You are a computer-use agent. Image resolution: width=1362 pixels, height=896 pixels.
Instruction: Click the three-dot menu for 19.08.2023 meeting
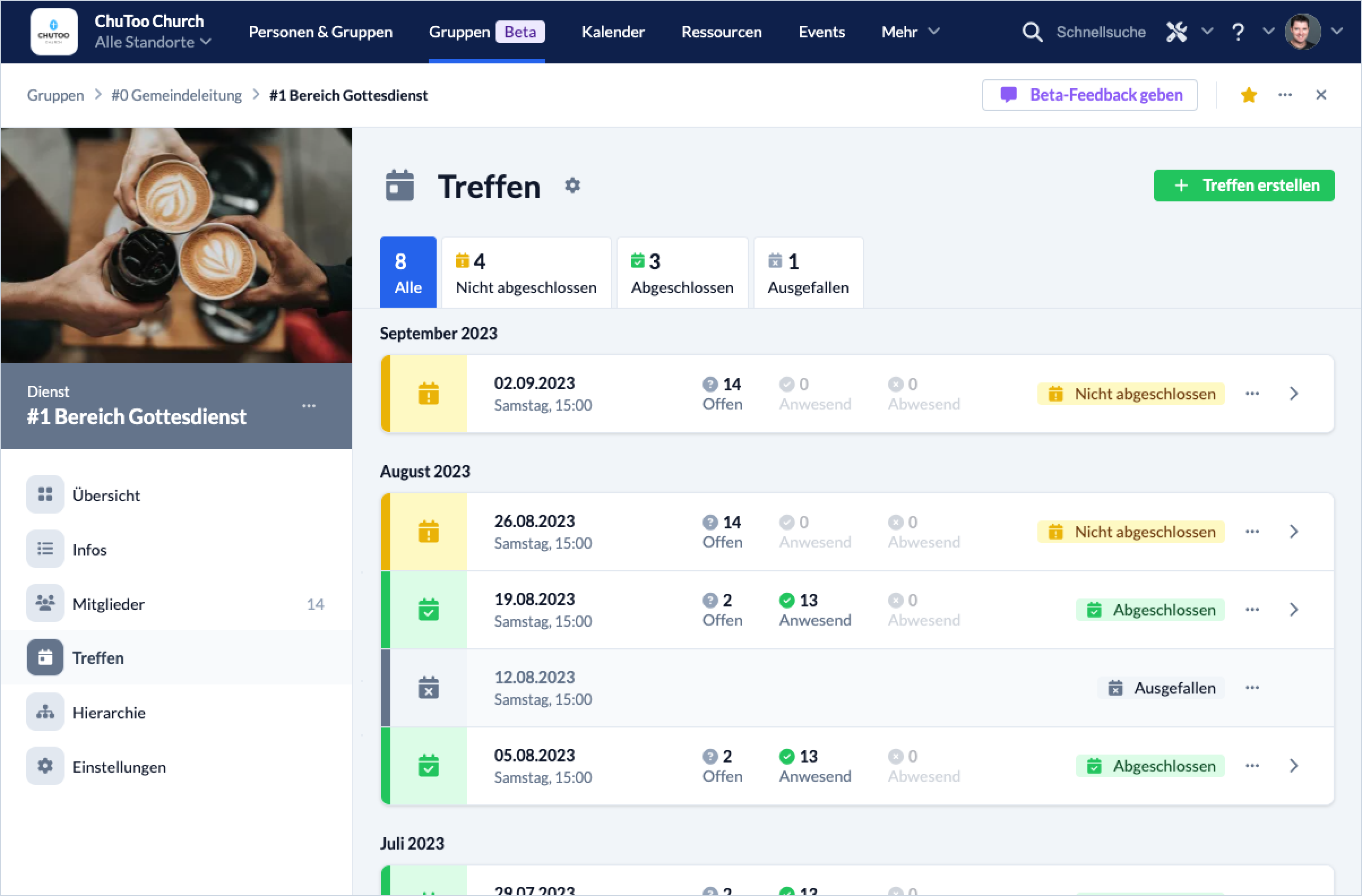coord(1252,609)
